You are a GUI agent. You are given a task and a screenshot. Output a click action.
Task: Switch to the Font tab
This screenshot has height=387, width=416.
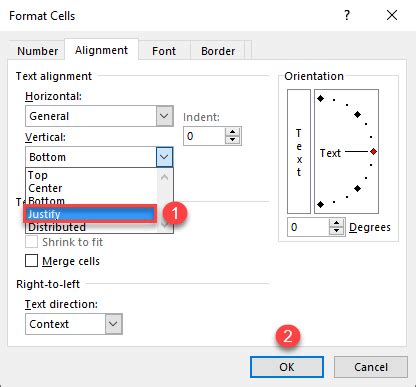(164, 51)
